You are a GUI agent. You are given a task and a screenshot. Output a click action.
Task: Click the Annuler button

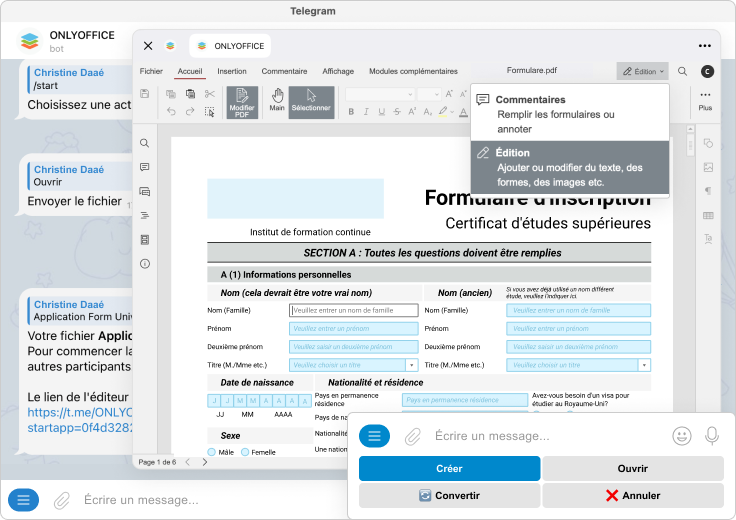(633, 496)
